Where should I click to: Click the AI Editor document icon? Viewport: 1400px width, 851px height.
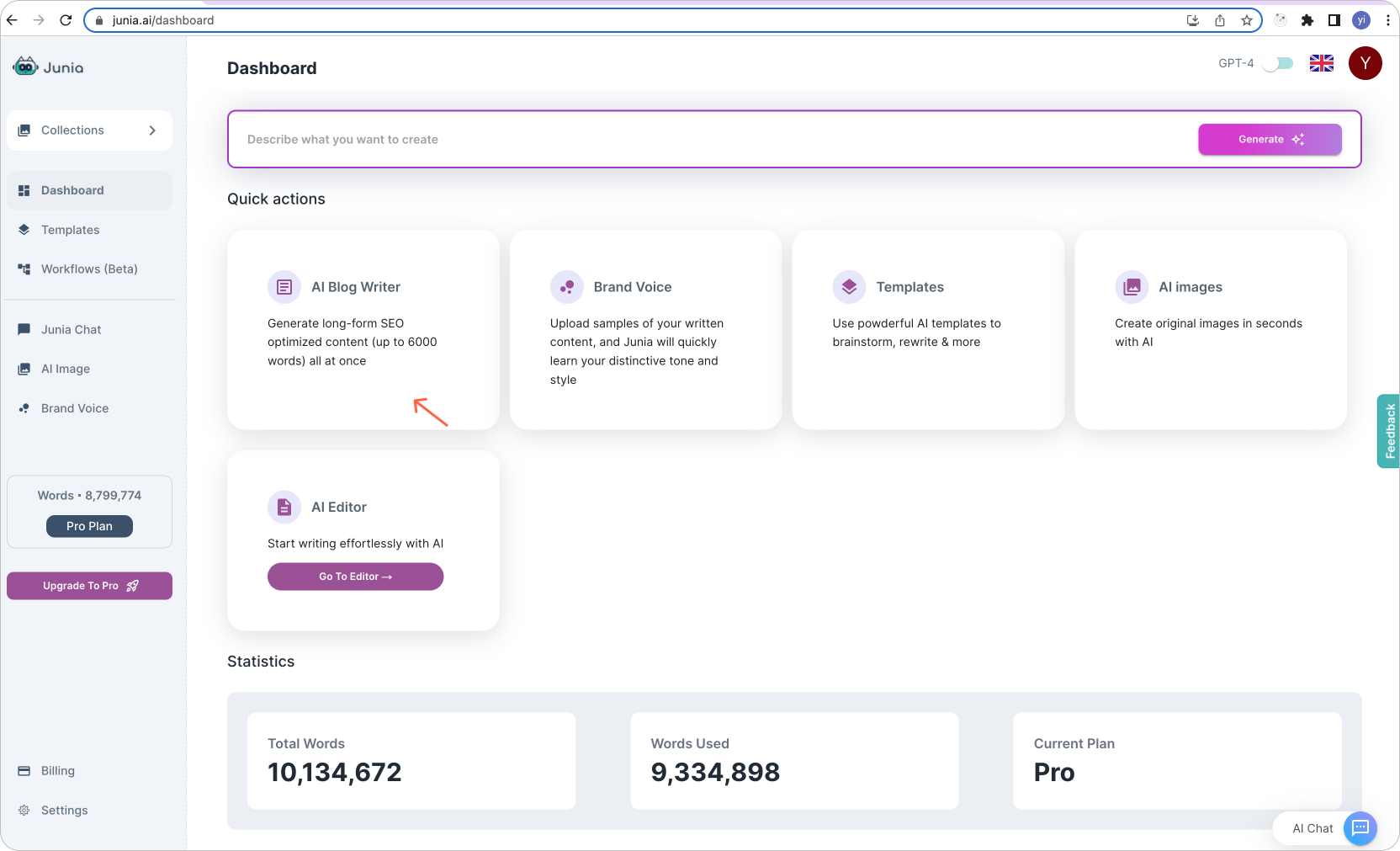(284, 507)
